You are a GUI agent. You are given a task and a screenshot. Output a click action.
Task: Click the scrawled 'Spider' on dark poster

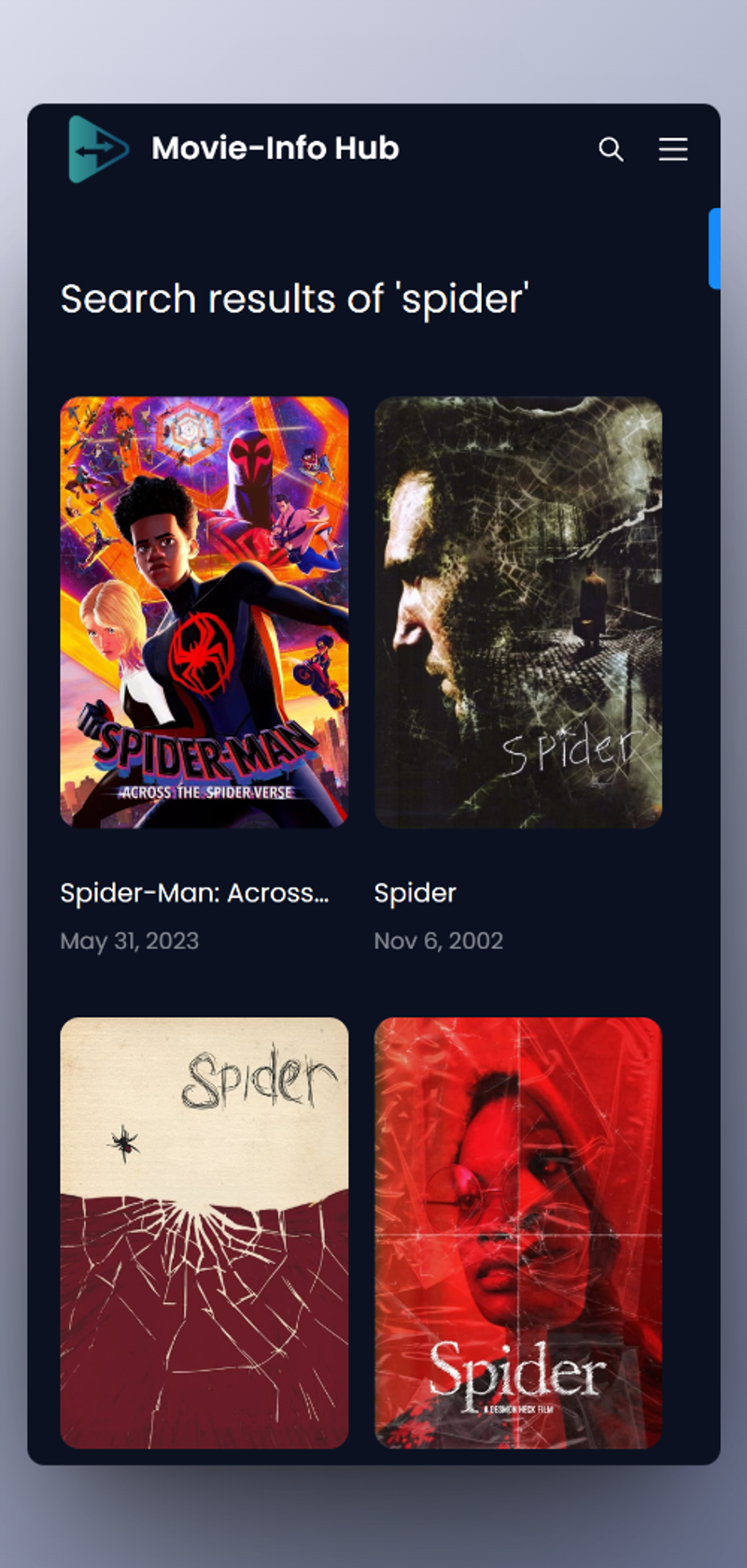tap(571, 749)
